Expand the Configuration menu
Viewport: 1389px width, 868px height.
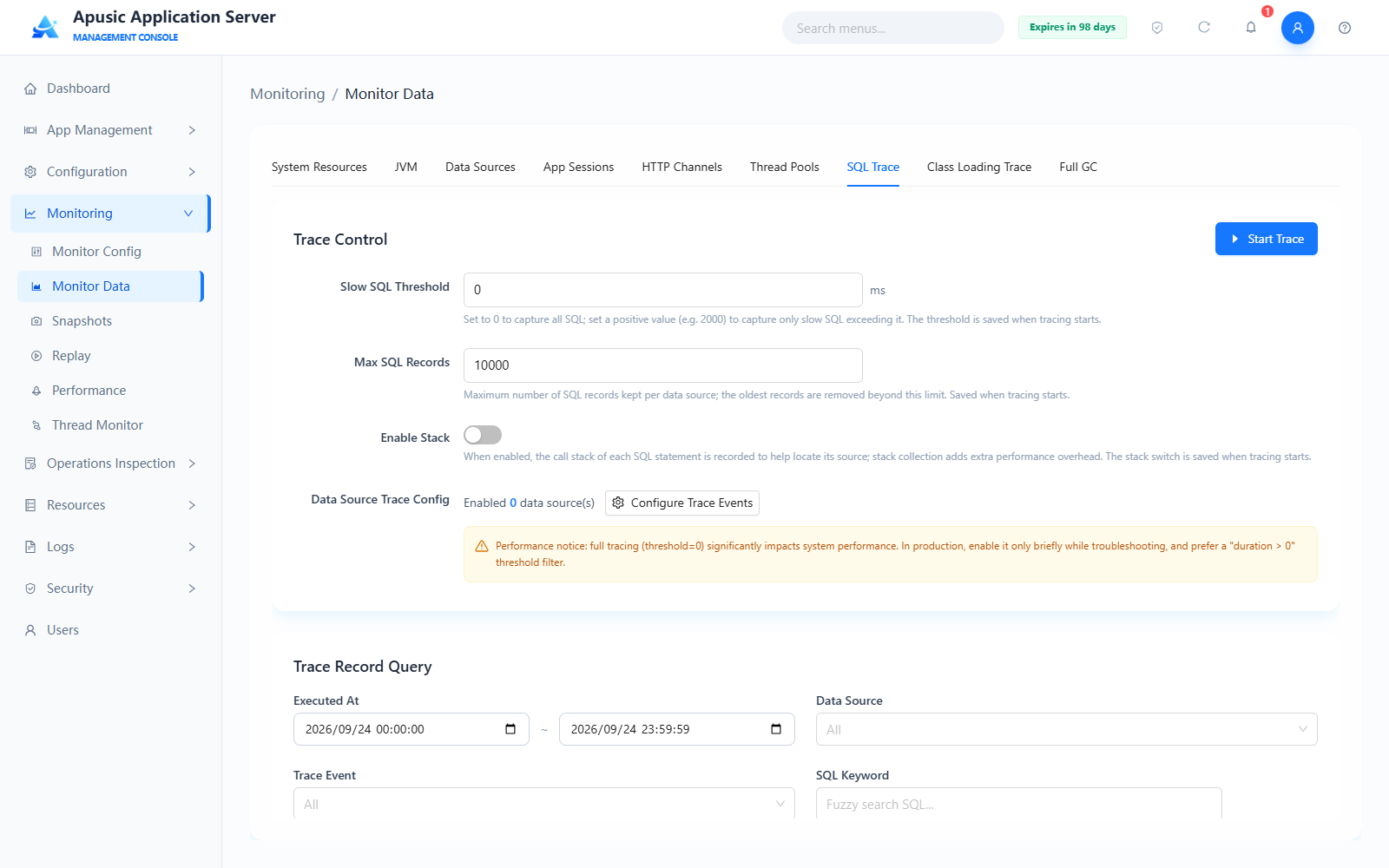(x=110, y=172)
